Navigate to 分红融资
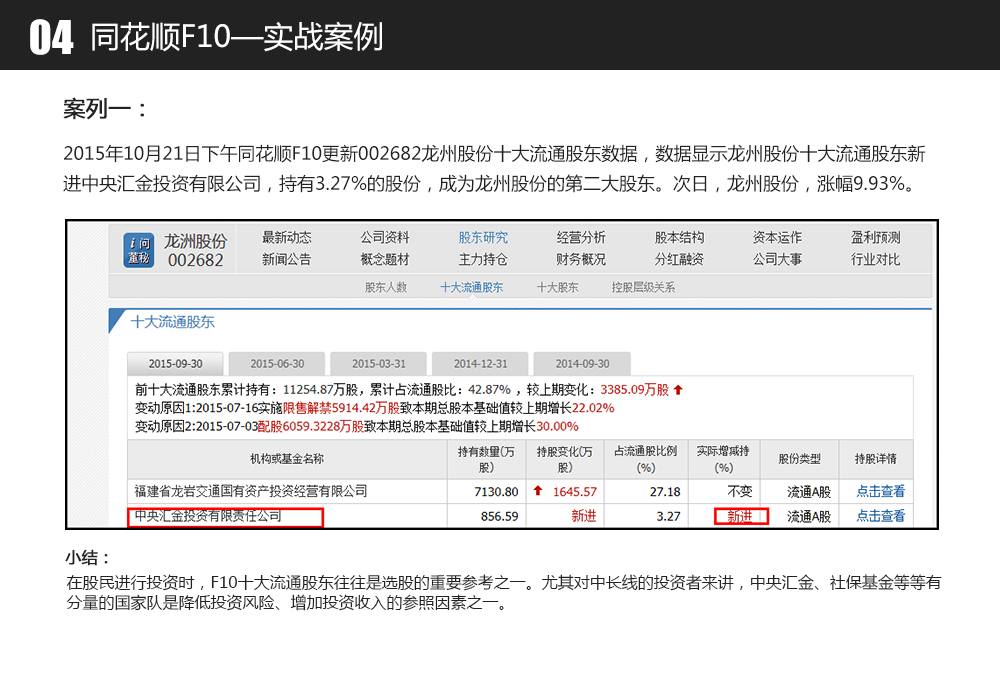 pos(679,260)
